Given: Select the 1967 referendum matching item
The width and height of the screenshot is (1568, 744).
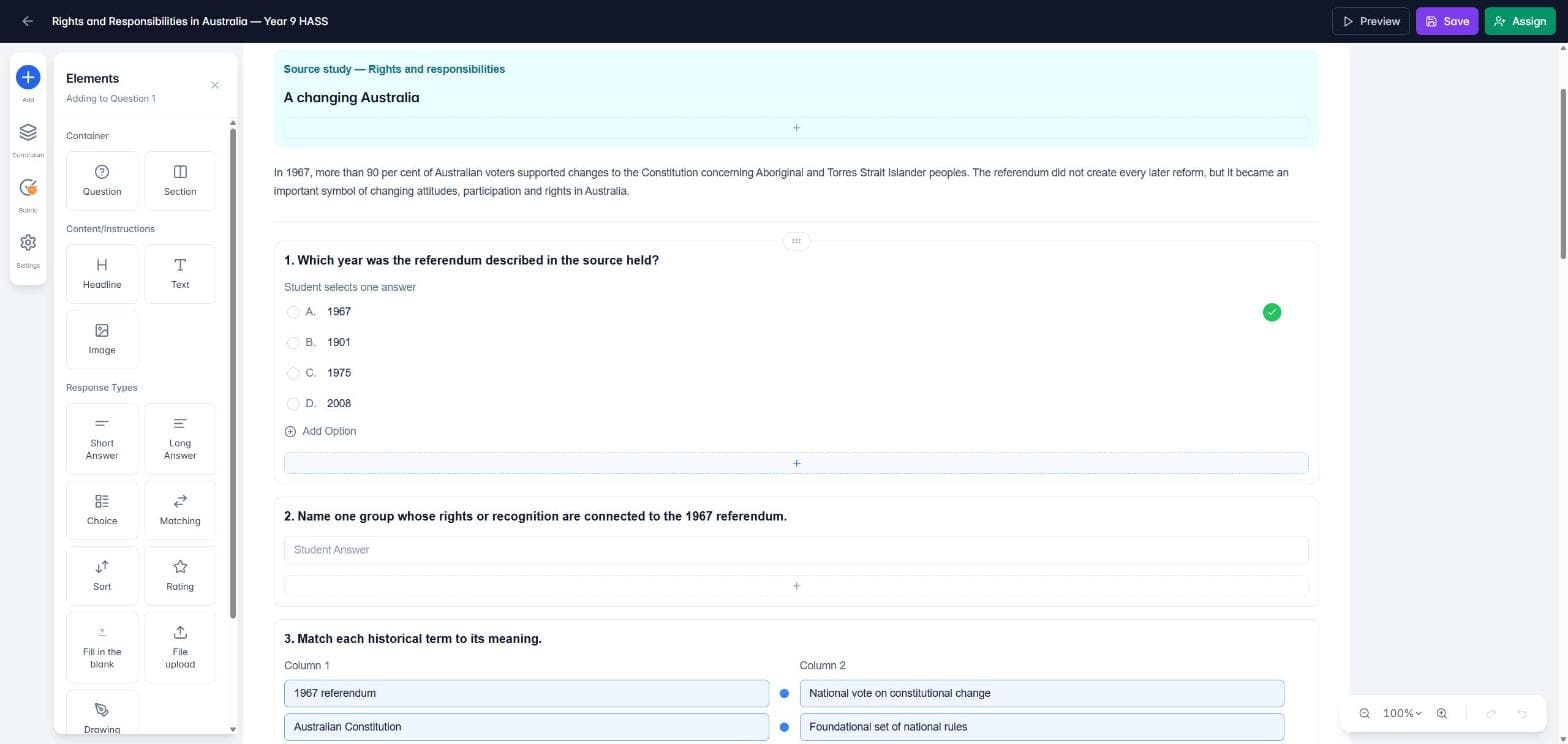Looking at the screenshot, I should coord(526,693).
